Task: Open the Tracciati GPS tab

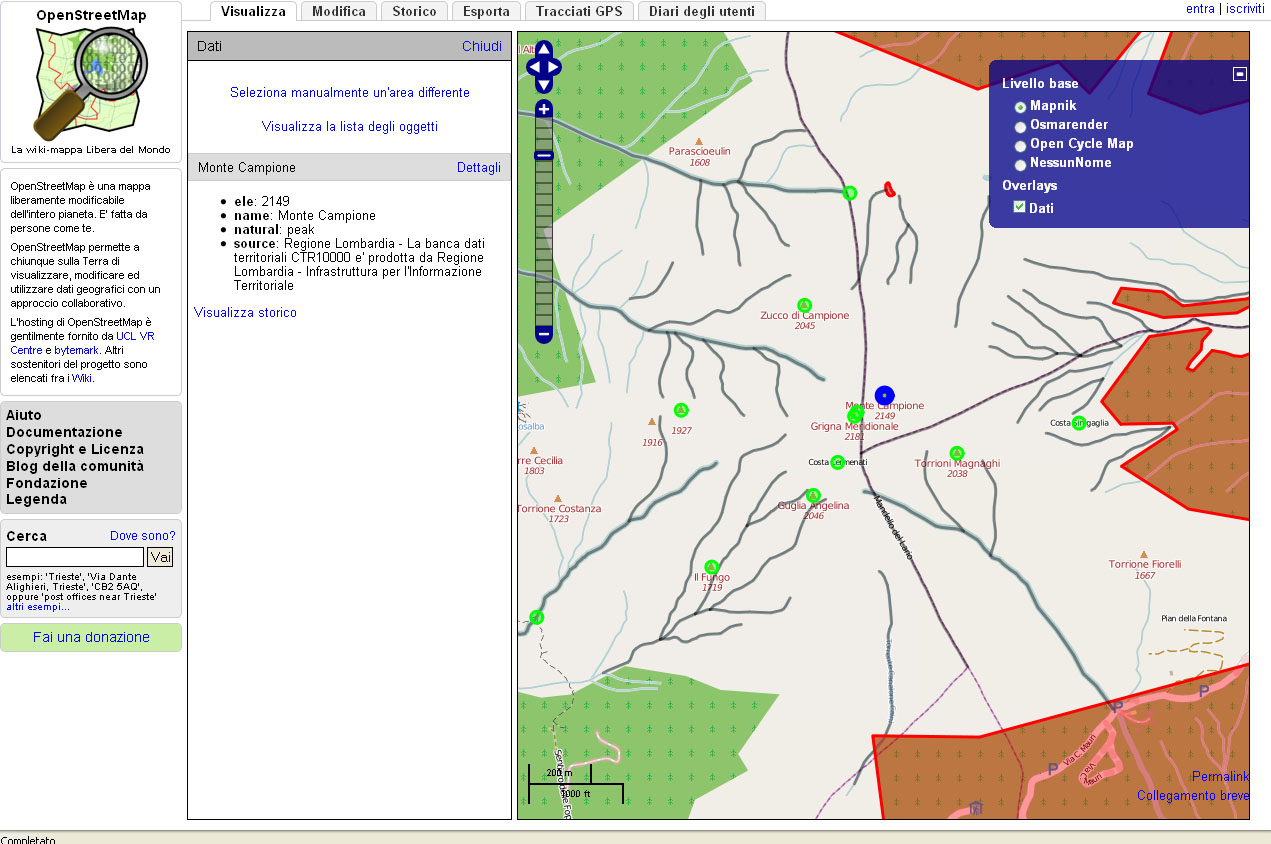Action: tap(579, 11)
